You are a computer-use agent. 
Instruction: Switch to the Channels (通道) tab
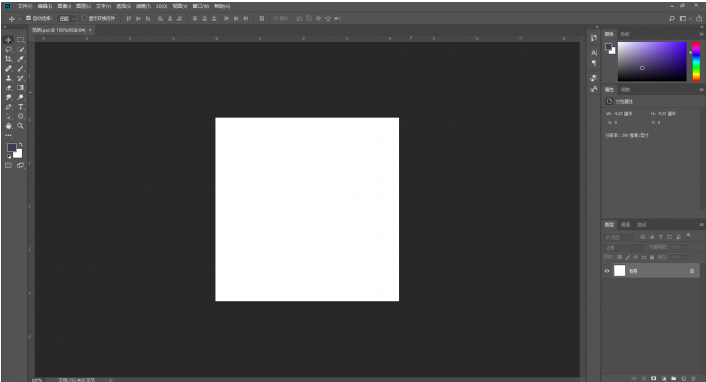(x=625, y=224)
